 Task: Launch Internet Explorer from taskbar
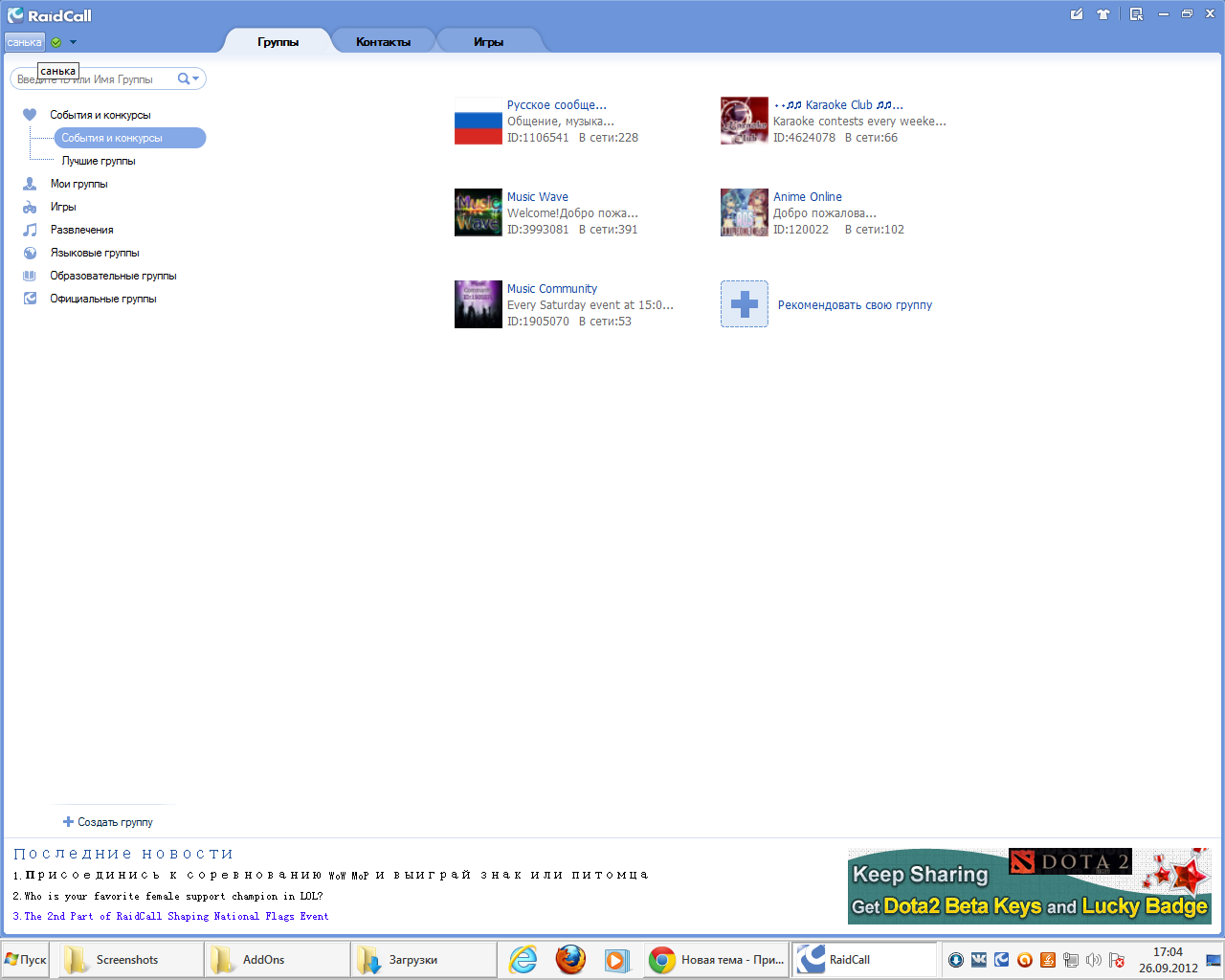coord(523,960)
